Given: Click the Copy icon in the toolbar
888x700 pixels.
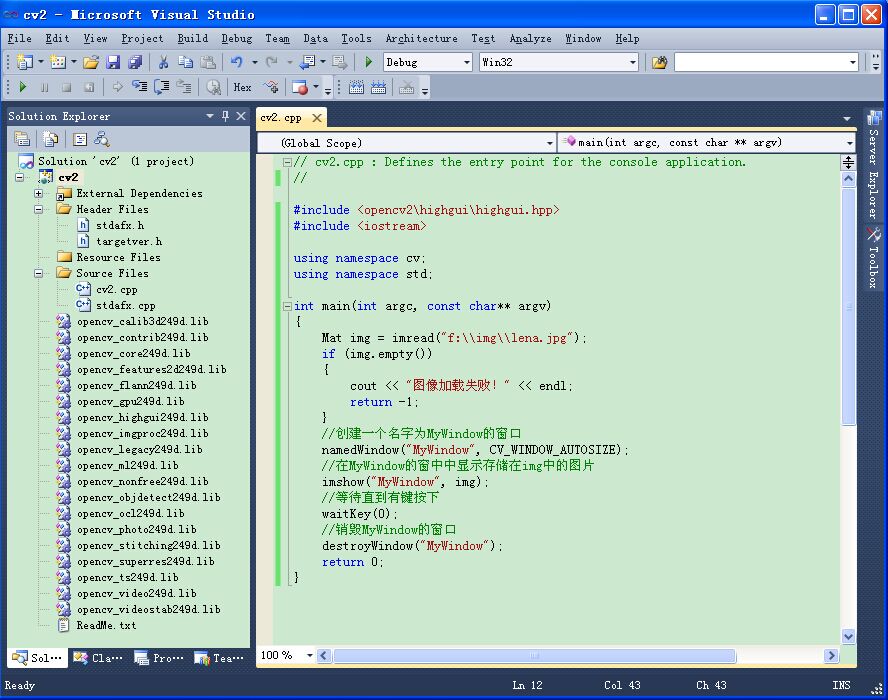Looking at the screenshot, I should click(185, 62).
